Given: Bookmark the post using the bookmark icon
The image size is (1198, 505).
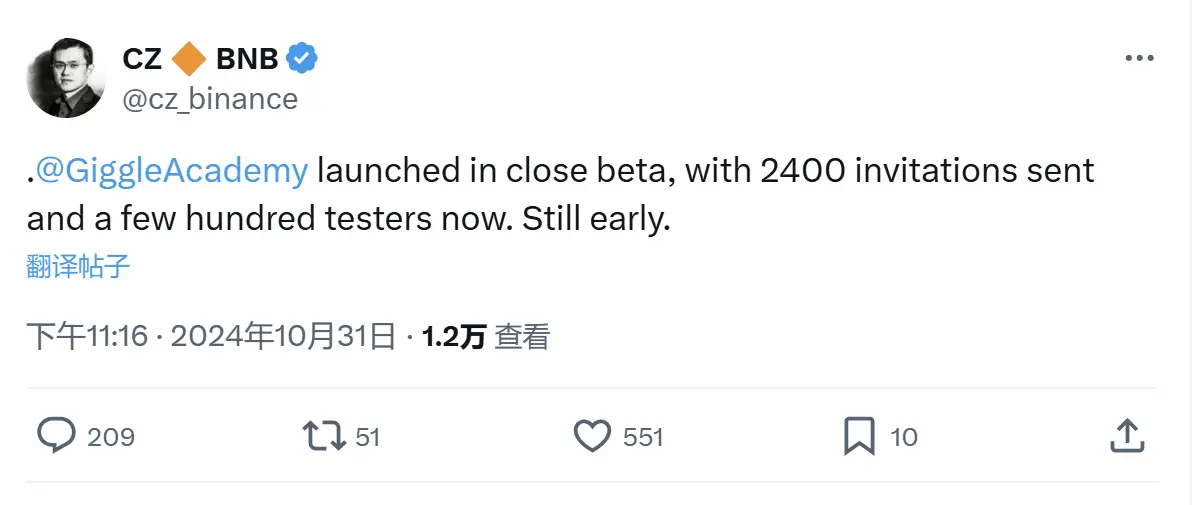Looking at the screenshot, I should tap(859, 436).
